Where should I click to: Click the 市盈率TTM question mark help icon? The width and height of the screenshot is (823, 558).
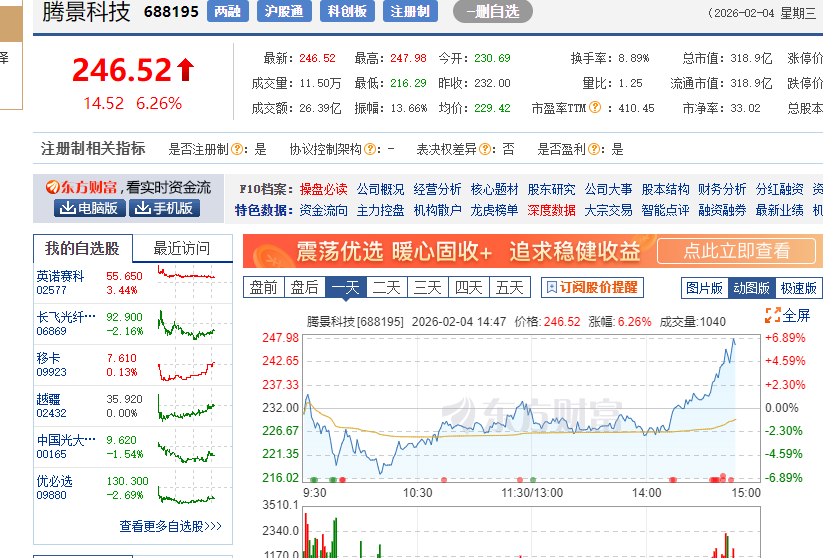tap(595, 107)
